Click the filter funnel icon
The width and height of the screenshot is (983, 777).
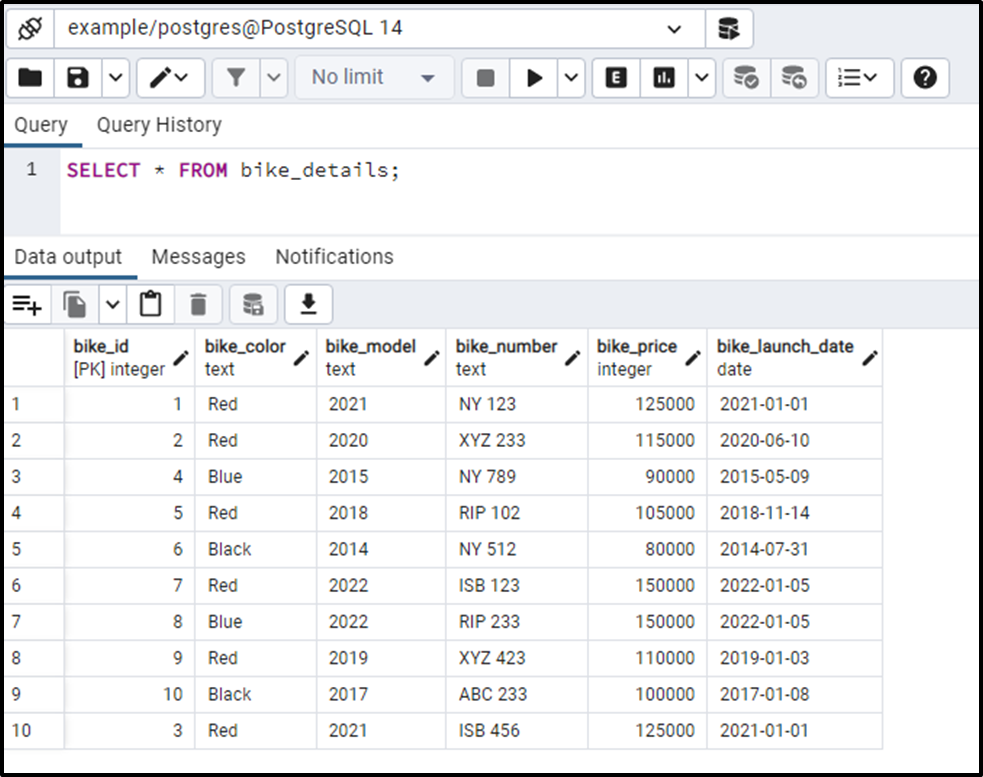tap(236, 78)
